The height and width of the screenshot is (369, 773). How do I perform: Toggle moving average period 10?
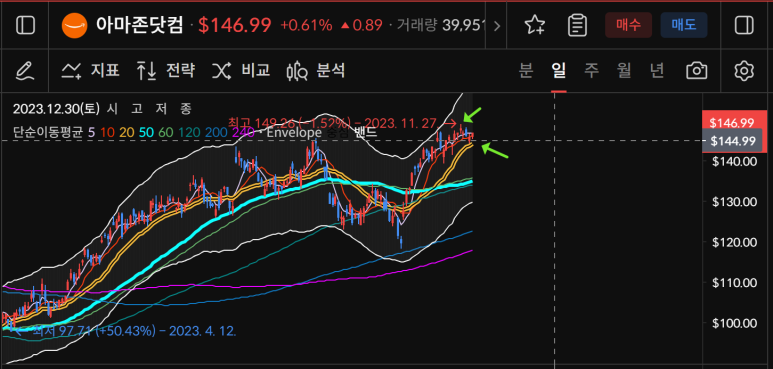coord(107,132)
